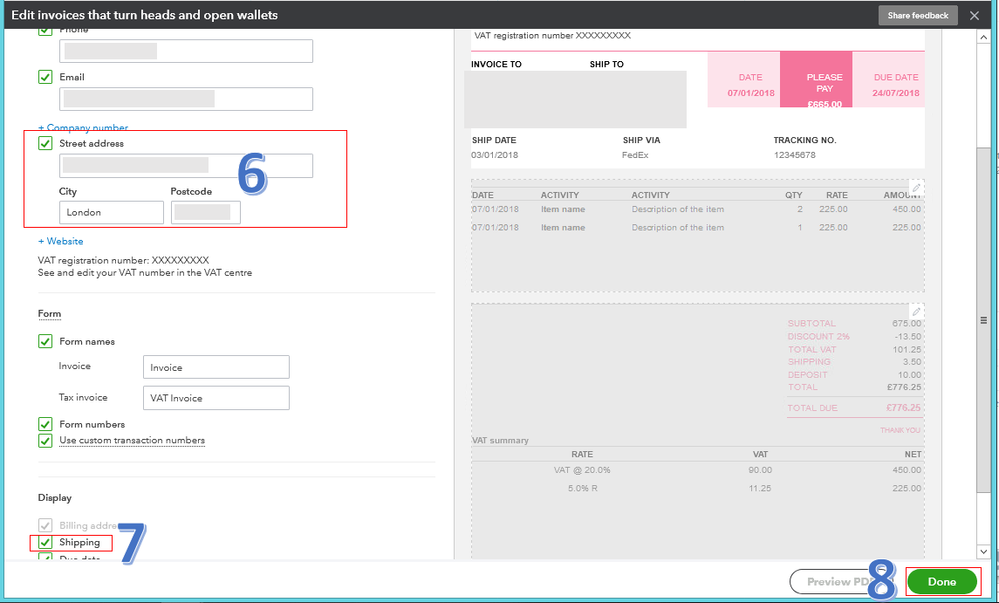The height and width of the screenshot is (603, 999).
Task: Click the VAT Invoice name field
Action: (x=216, y=398)
